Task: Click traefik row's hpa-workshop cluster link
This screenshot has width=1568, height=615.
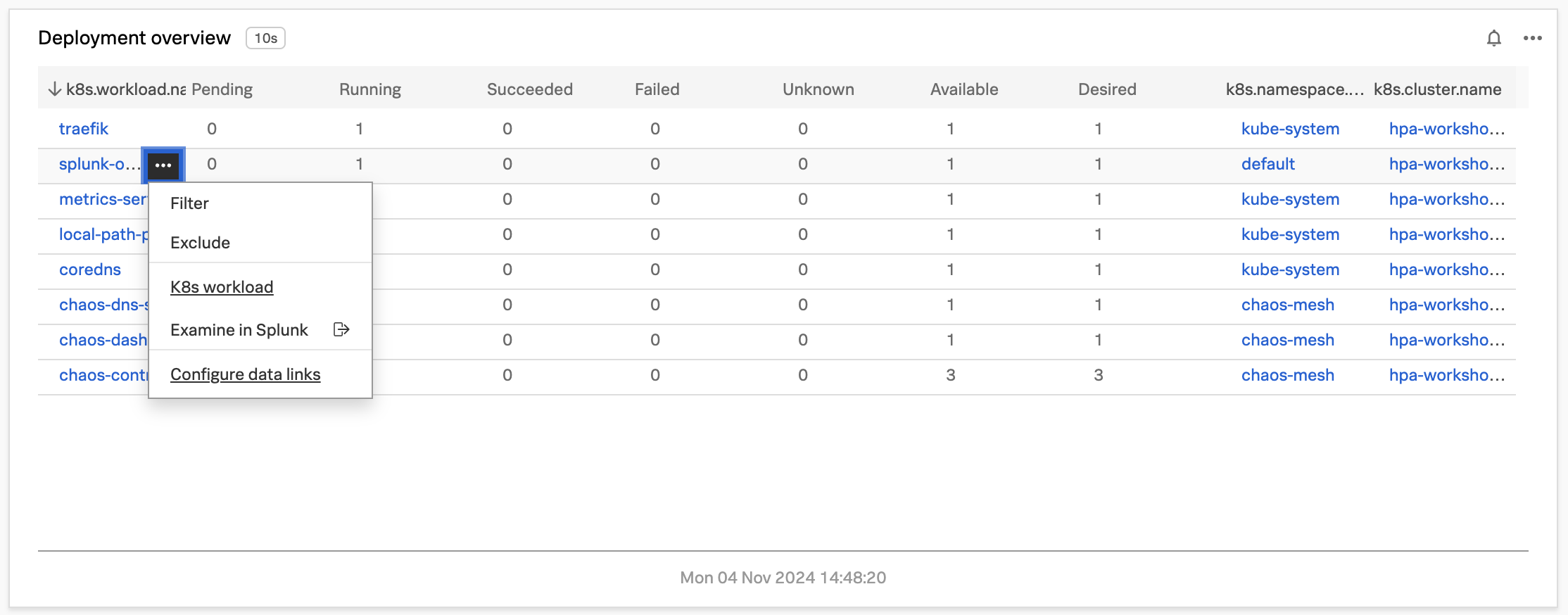Action: [1446, 129]
